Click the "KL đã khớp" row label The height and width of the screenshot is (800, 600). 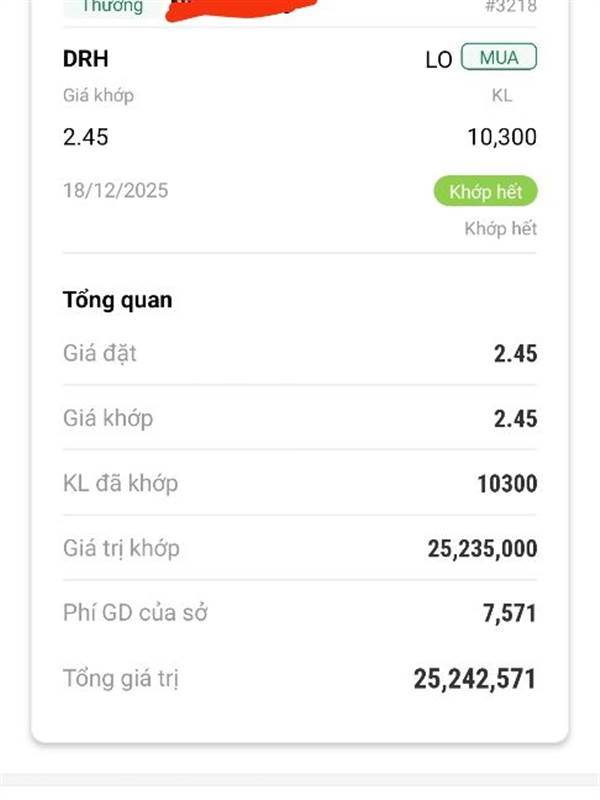120,484
